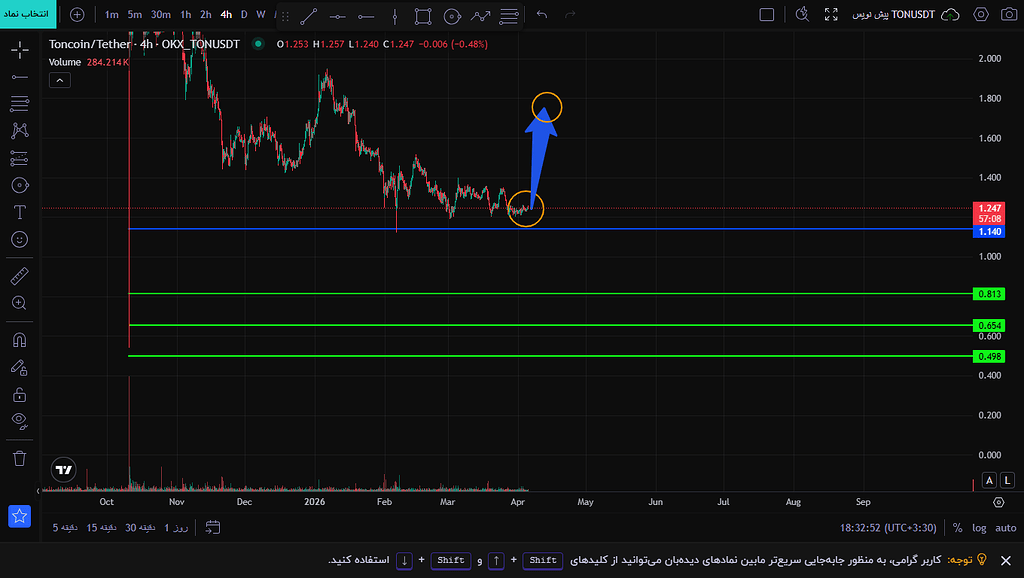Open add symbol compare plus icon
Viewport: 1024px width, 578px height.
coord(77,14)
